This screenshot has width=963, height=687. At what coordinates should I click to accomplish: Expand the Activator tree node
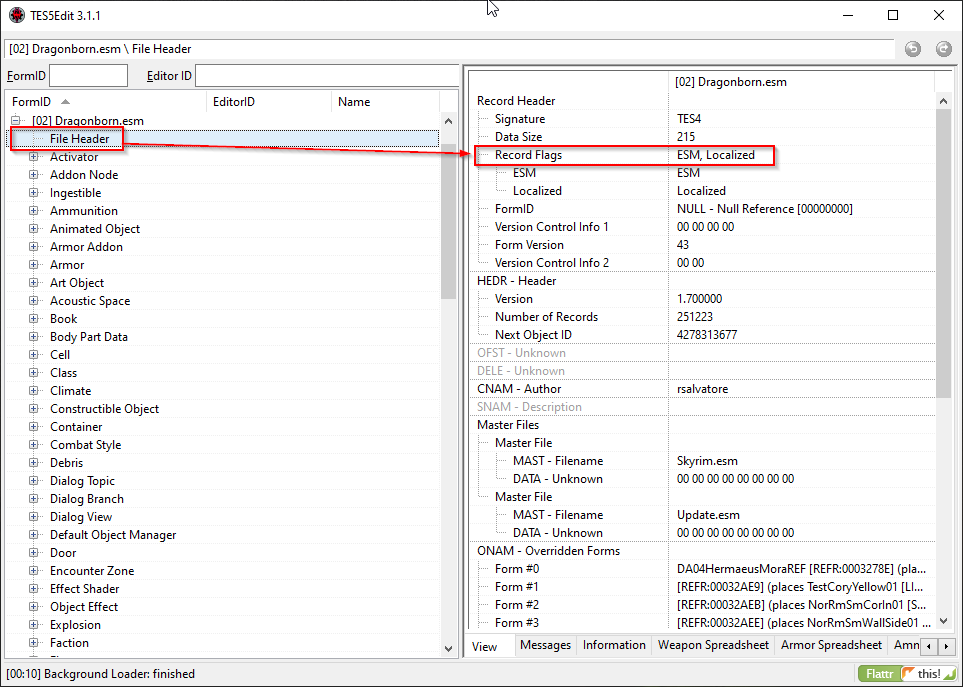(x=34, y=157)
